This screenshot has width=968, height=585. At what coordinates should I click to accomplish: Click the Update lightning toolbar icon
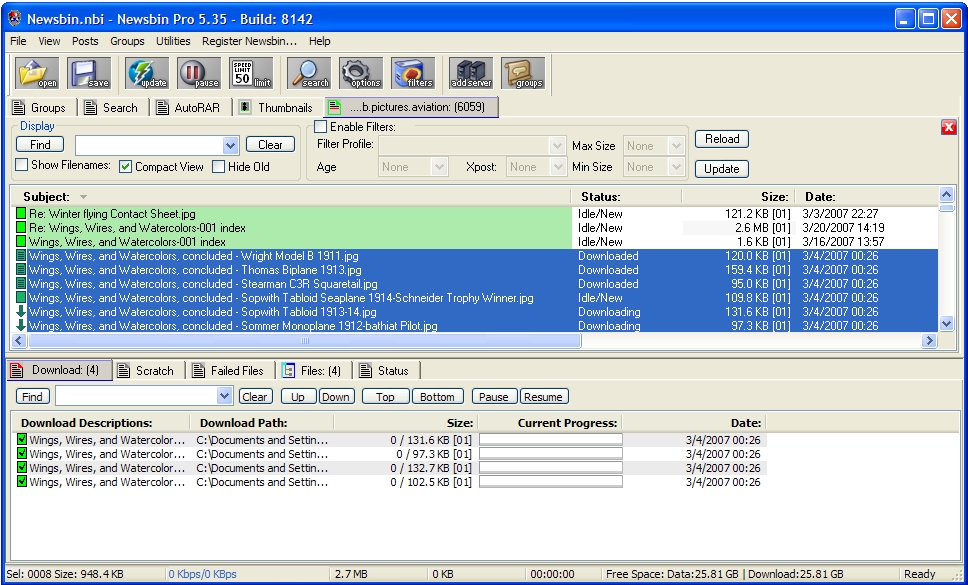coord(147,73)
